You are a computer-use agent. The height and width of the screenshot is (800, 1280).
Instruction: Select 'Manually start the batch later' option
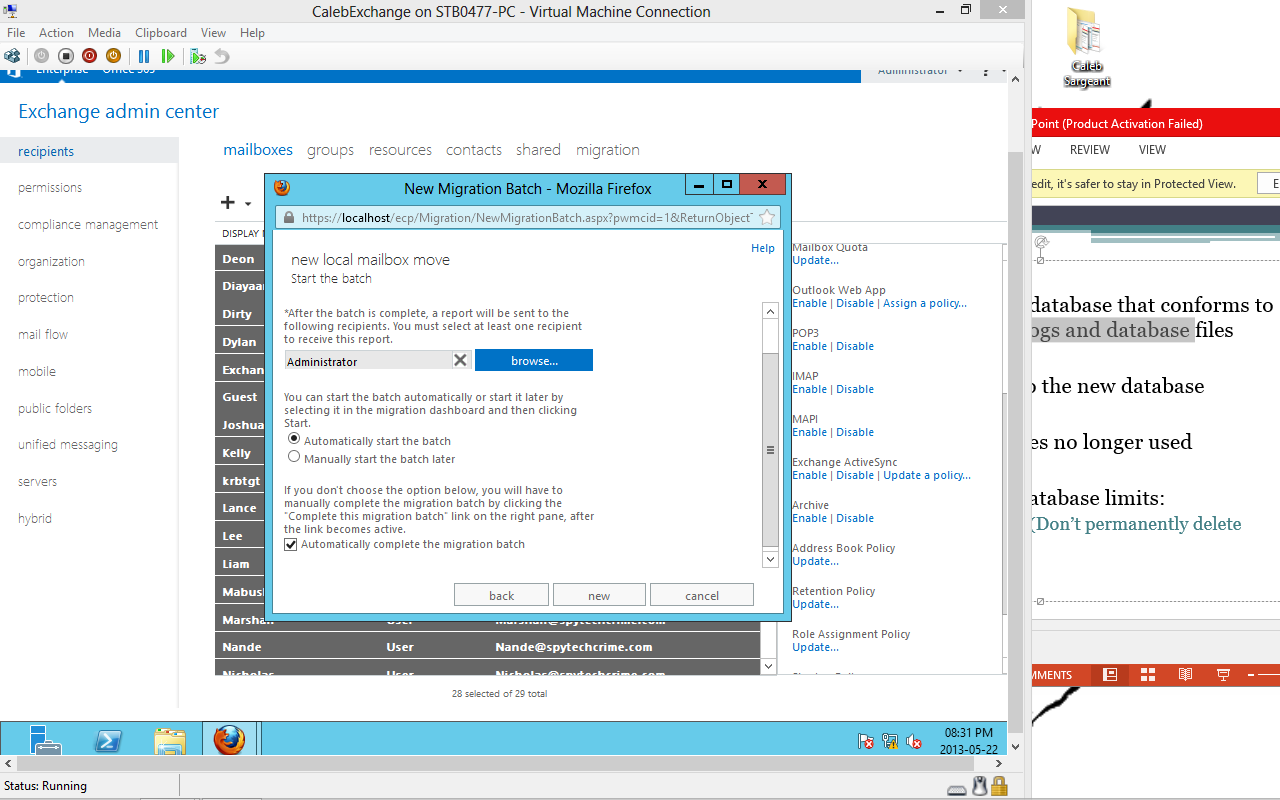[294, 457]
